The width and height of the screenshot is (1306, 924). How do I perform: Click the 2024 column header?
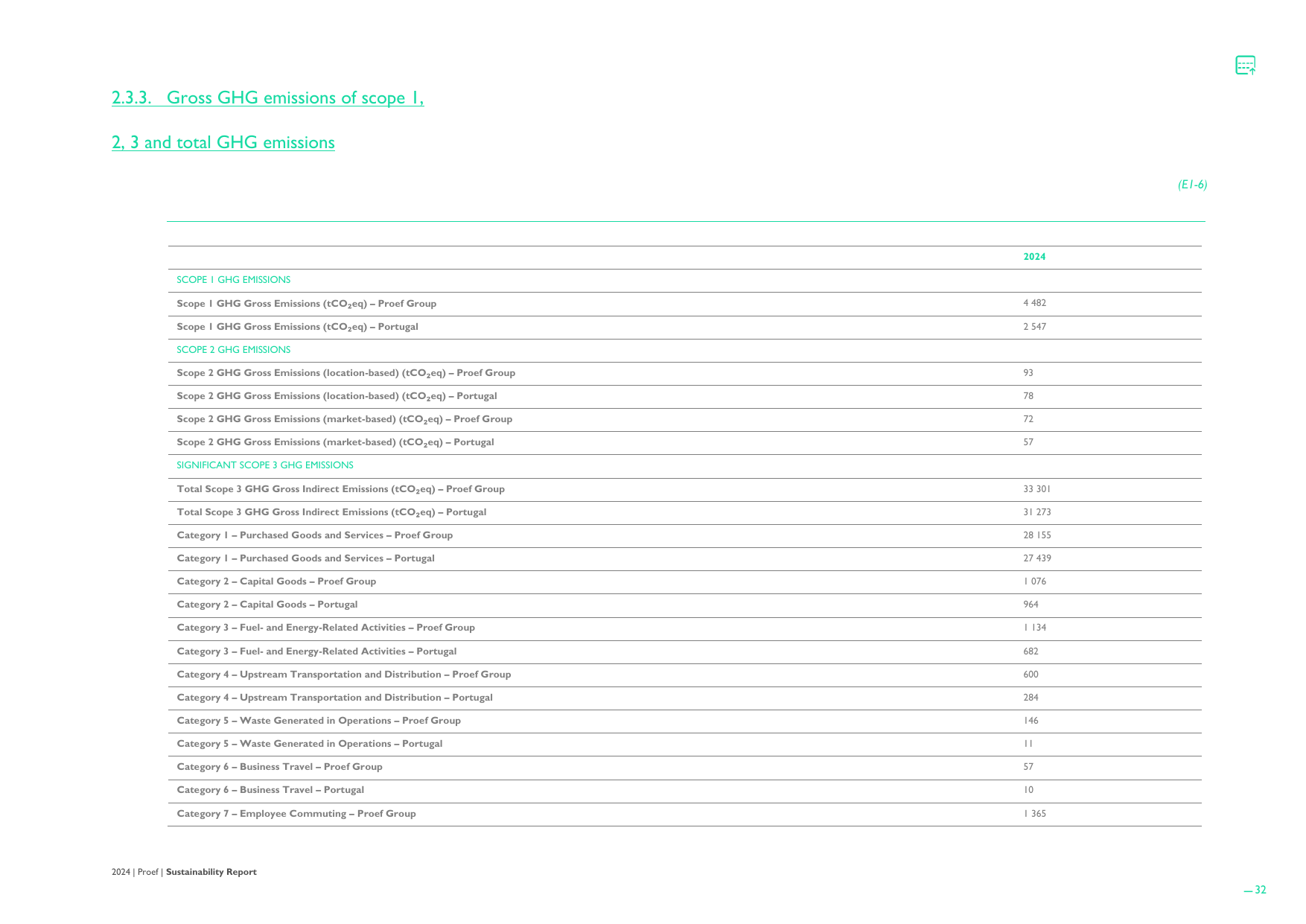[1034, 257]
